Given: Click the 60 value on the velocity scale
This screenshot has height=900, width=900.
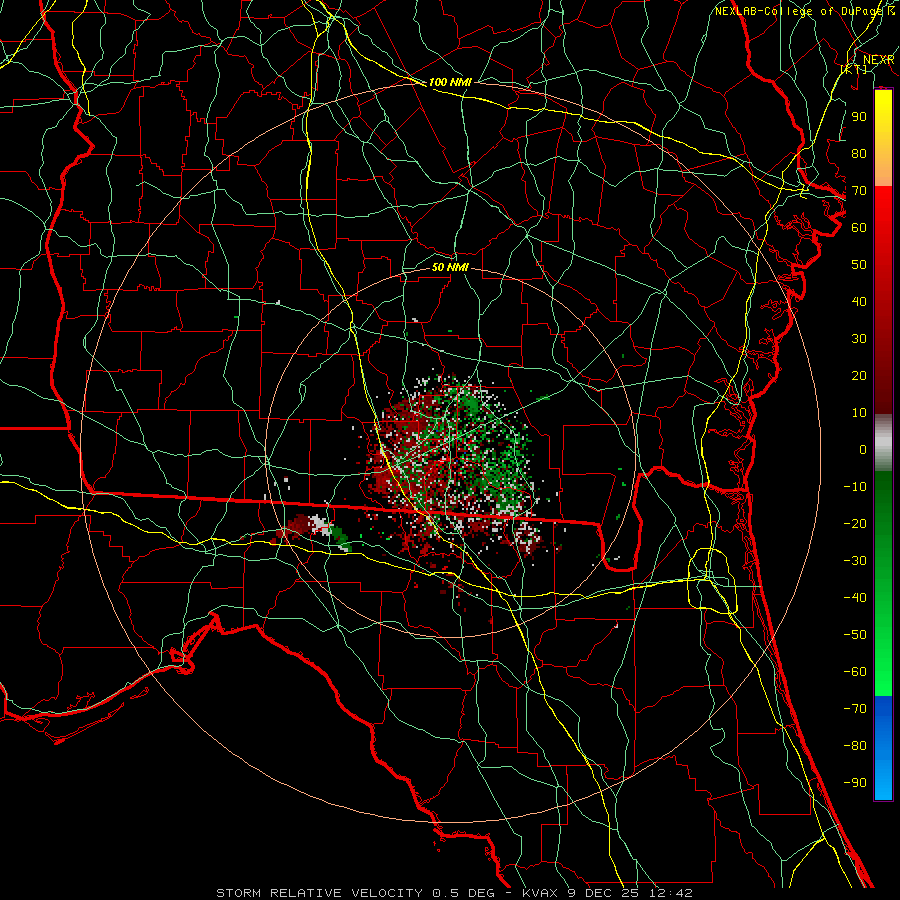Looking at the screenshot, I should [x=859, y=227].
